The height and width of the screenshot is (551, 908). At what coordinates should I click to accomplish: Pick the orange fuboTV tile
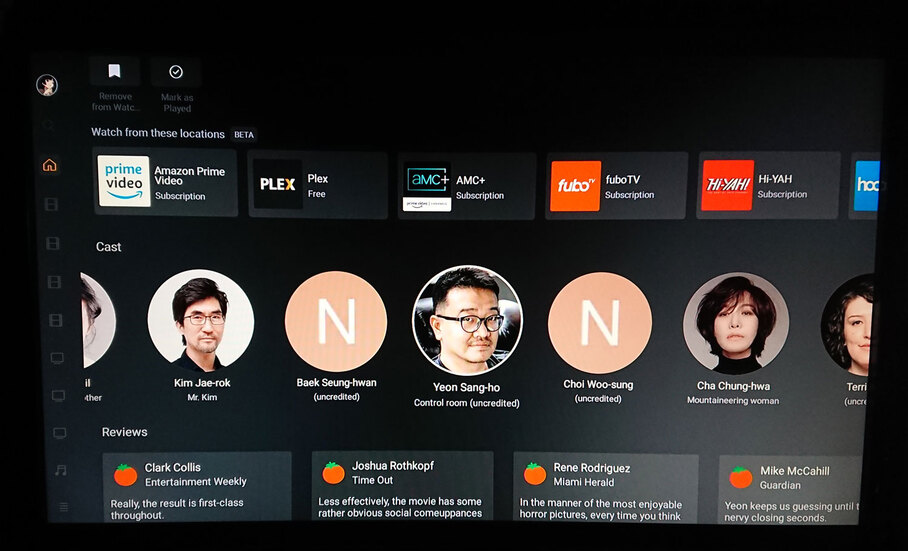click(617, 186)
